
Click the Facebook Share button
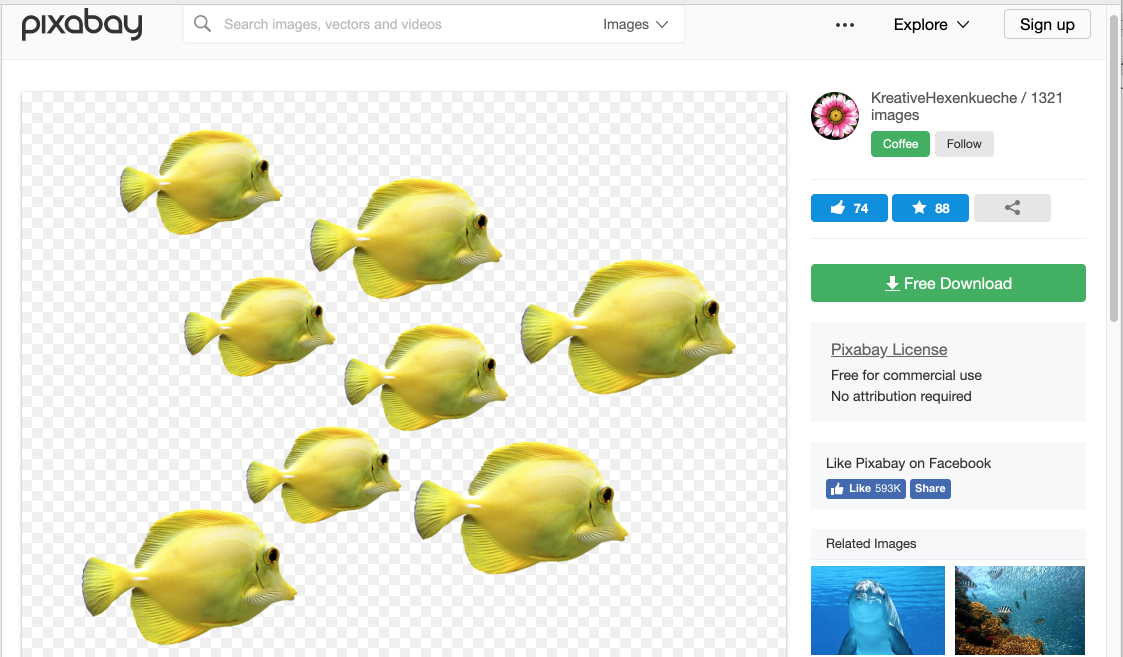click(x=930, y=489)
